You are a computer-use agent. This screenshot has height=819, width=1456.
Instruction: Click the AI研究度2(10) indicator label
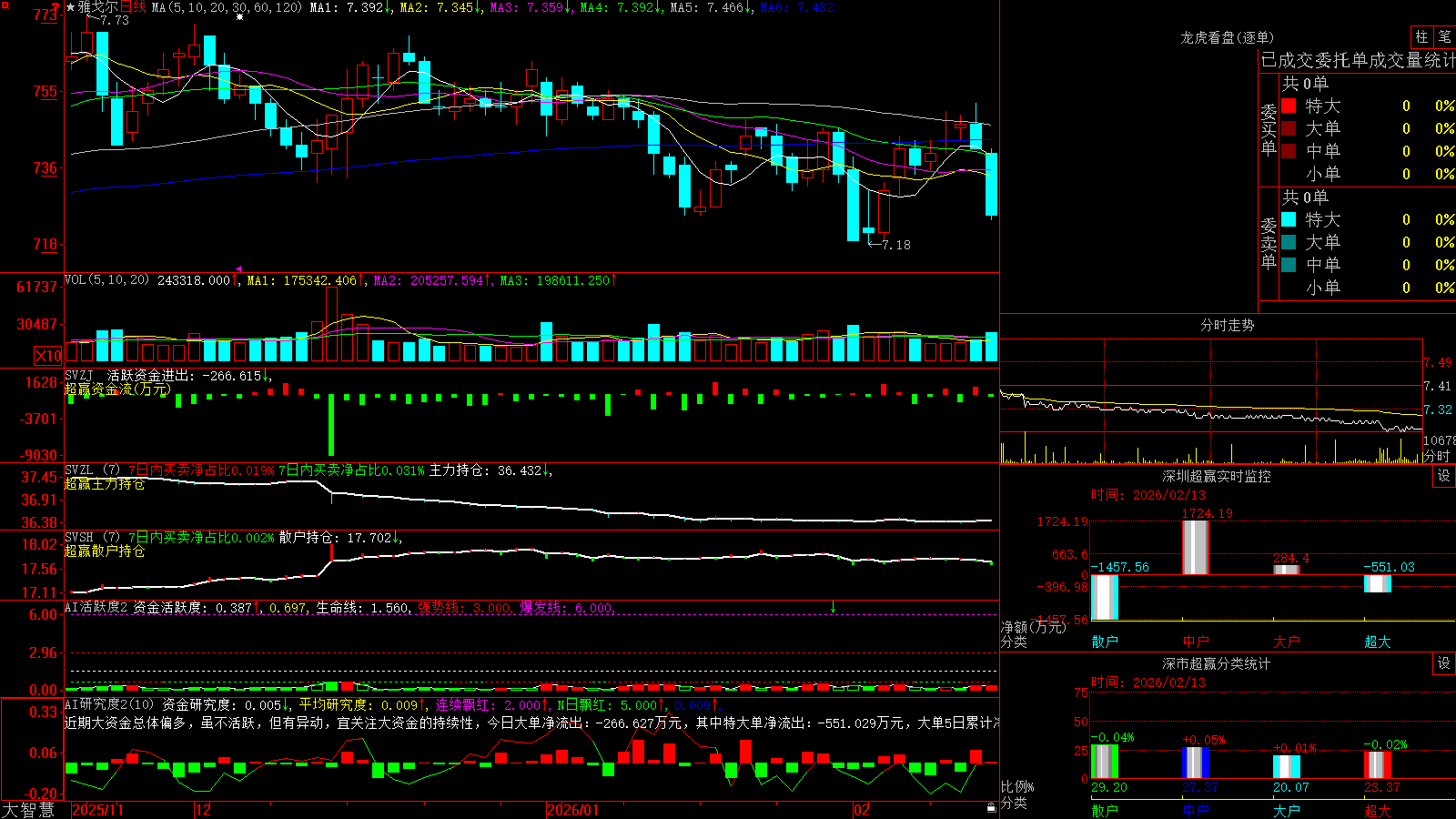(x=109, y=704)
